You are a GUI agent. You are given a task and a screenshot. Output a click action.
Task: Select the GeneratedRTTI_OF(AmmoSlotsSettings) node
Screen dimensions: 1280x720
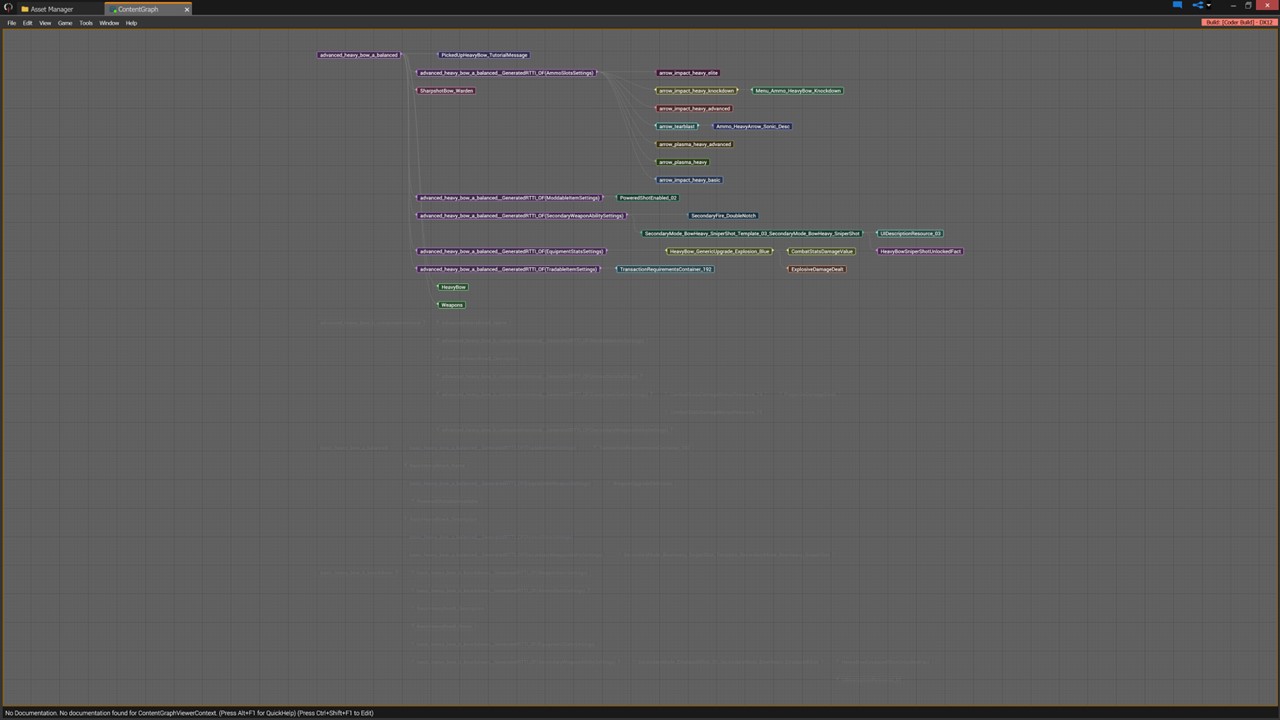click(506, 73)
